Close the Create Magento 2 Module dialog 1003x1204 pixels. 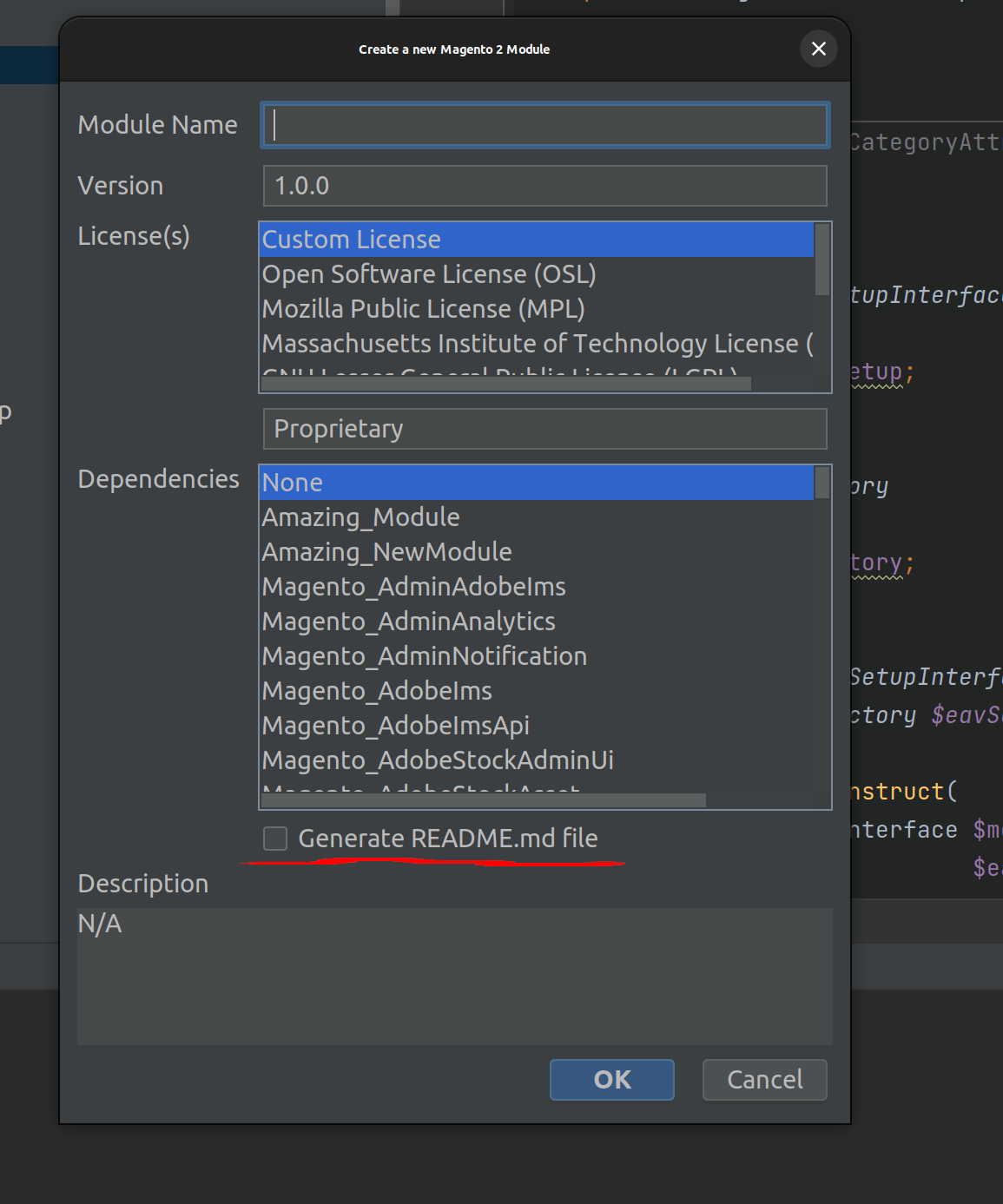[x=818, y=49]
